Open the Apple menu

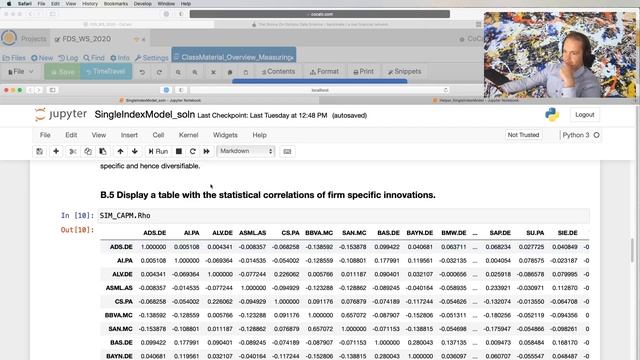coord(9,4)
